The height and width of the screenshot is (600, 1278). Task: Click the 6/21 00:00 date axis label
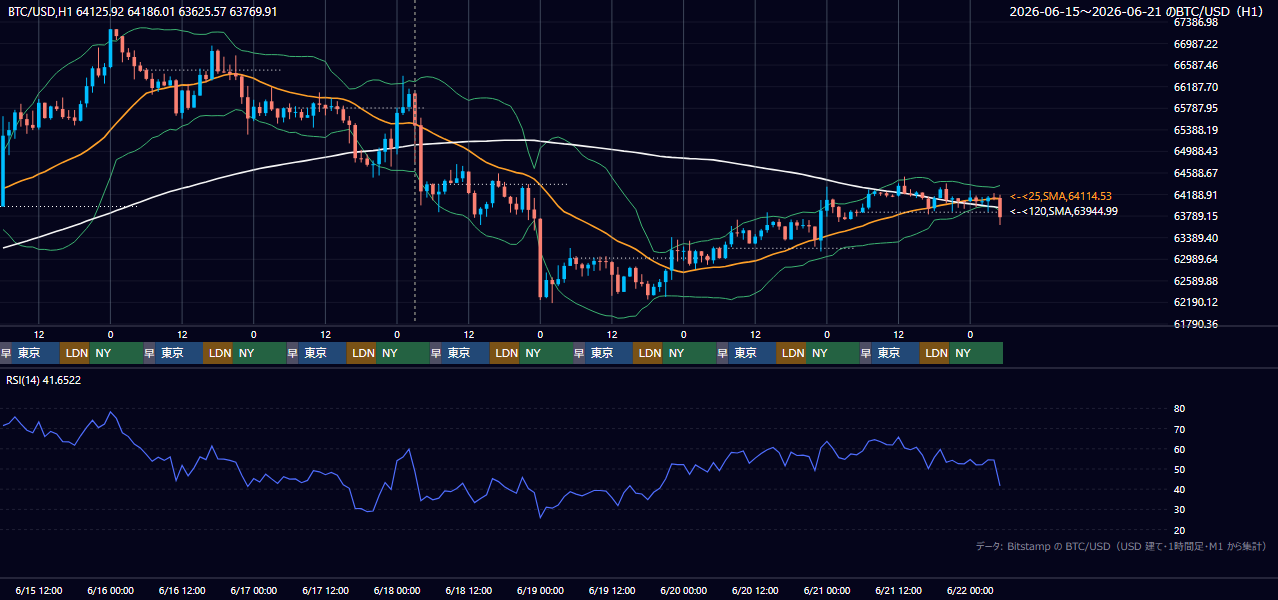click(827, 590)
